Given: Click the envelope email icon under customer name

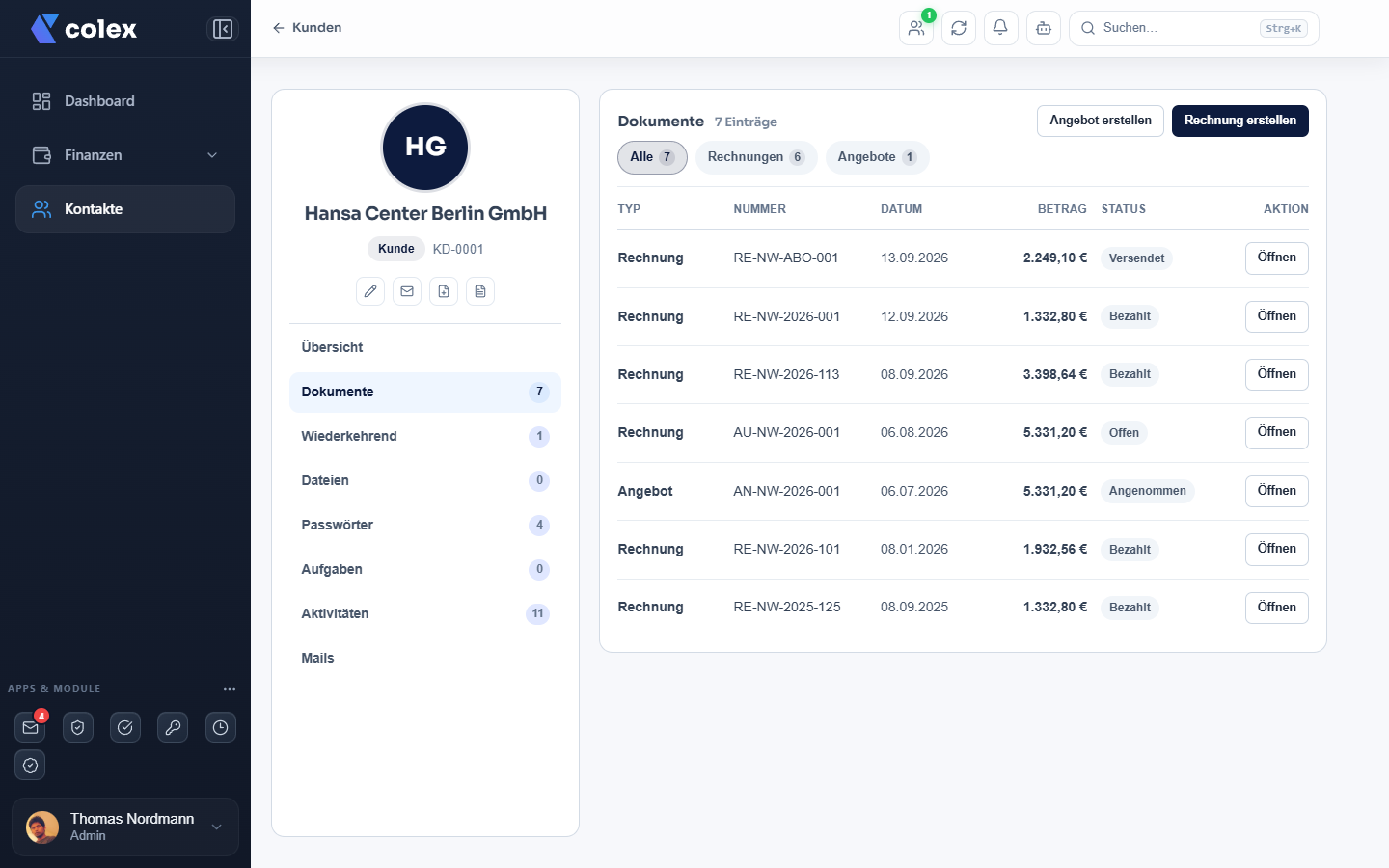Looking at the screenshot, I should coord(407,291).
